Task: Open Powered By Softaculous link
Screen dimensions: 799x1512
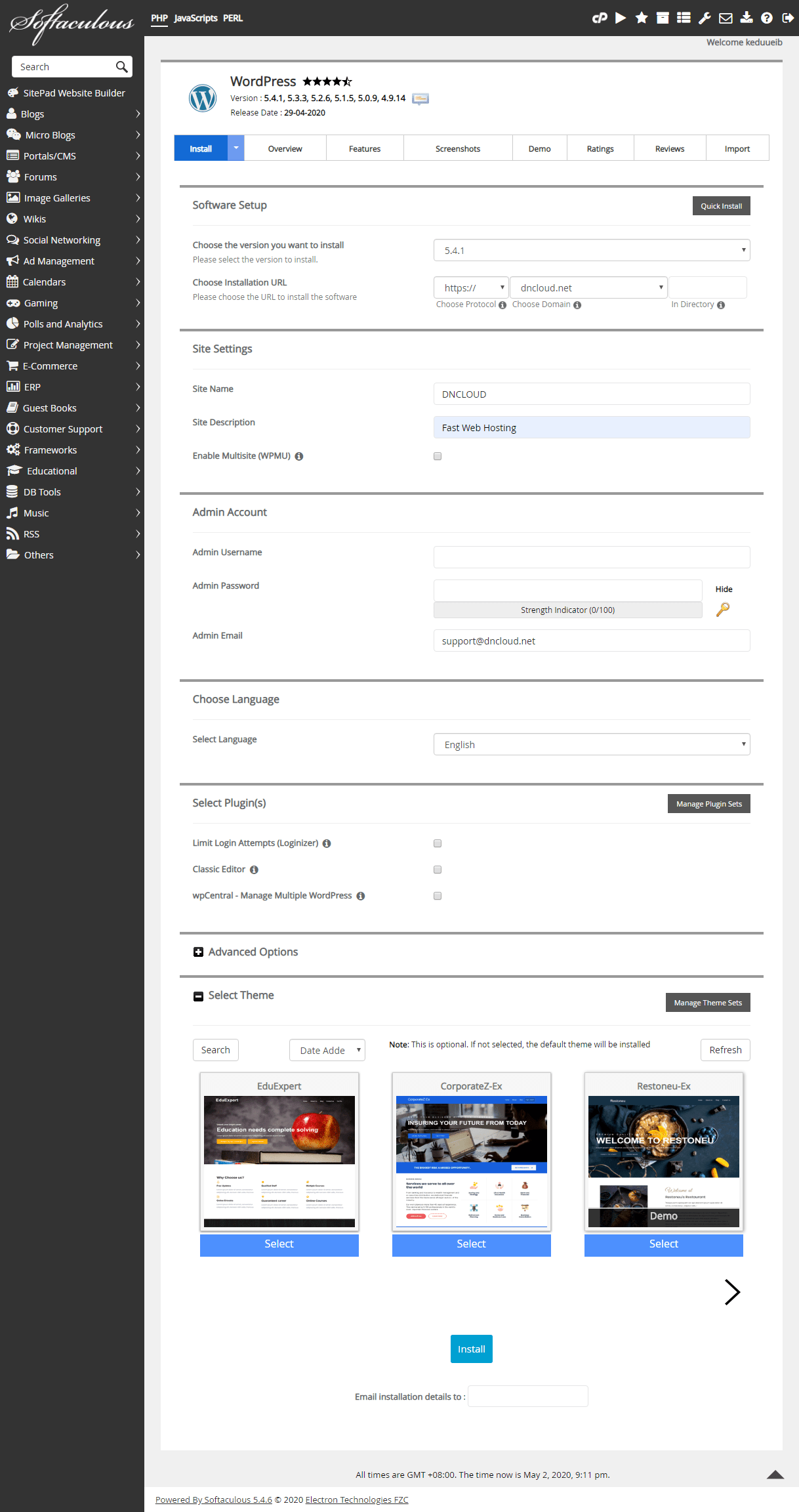Action: pos(214,1500)
